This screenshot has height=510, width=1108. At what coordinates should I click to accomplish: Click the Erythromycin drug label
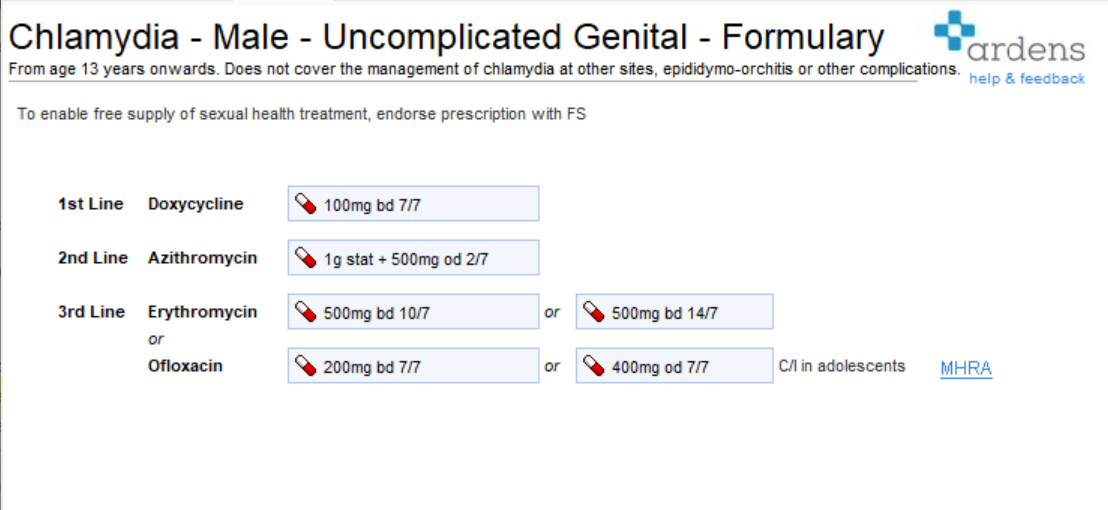203,312
